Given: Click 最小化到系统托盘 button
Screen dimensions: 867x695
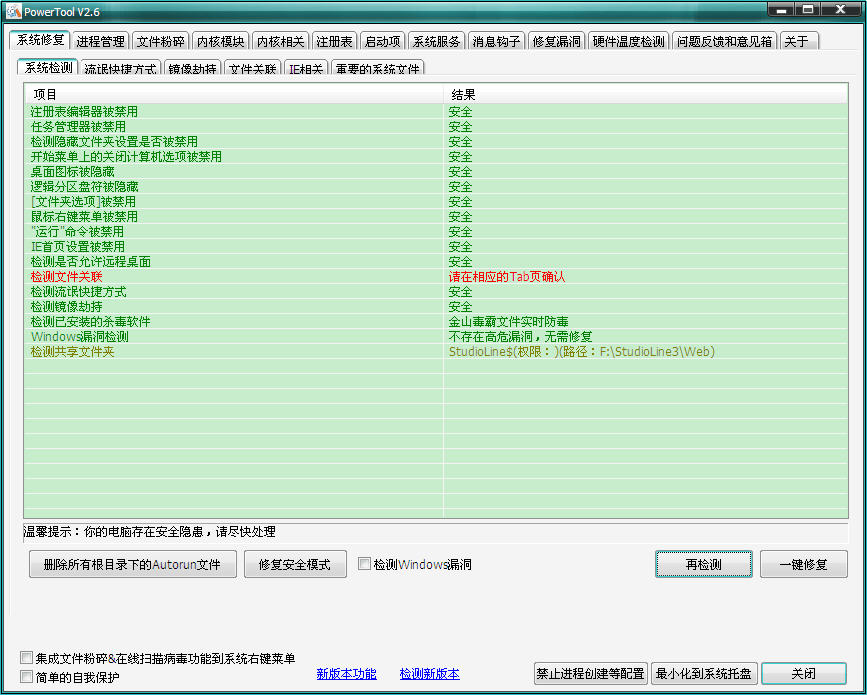Looking at the screenshot, I should (x=704, y=673).
